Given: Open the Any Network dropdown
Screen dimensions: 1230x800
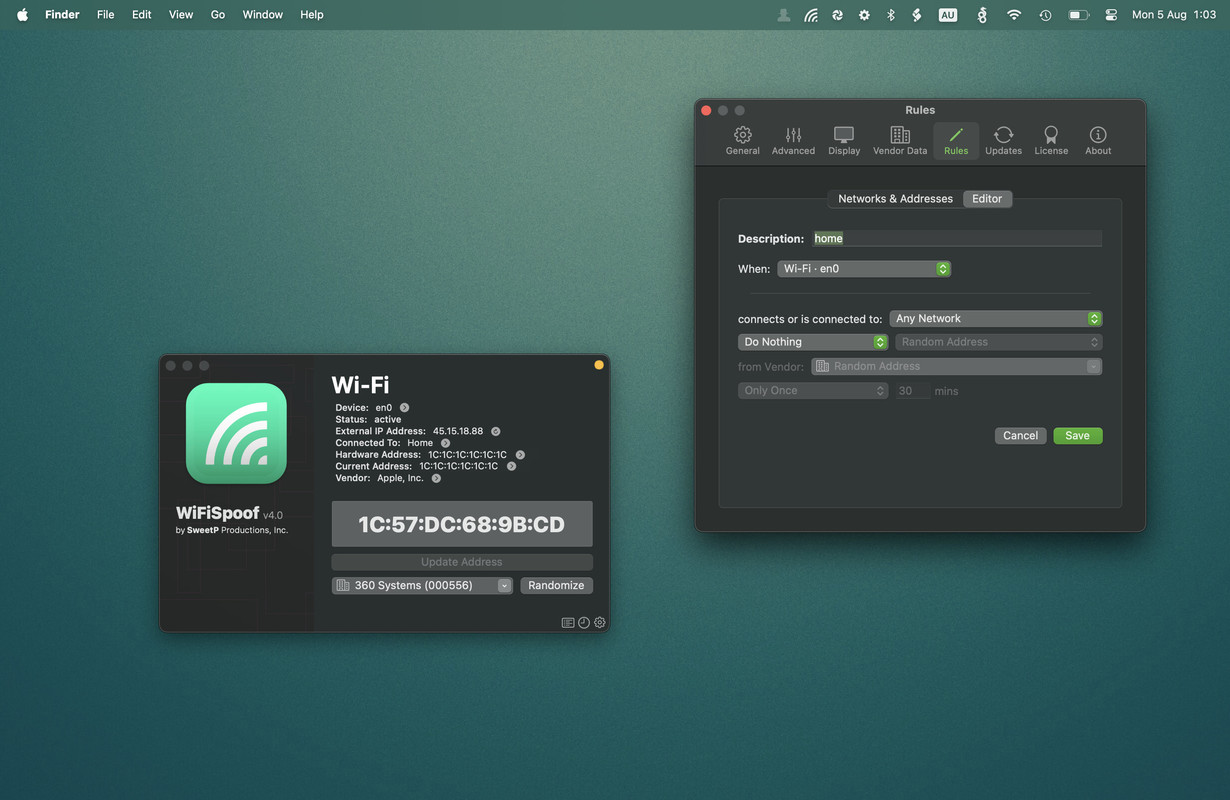Looking at the screenshot, I should (x=996, y=319).
